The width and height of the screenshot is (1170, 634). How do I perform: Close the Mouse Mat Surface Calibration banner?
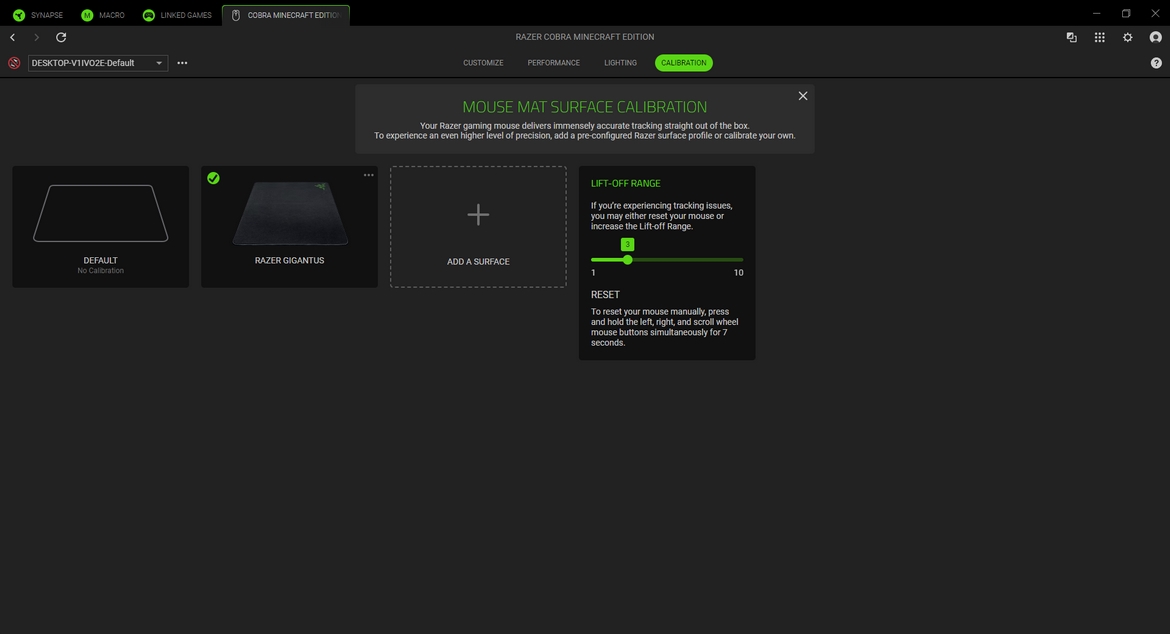click(x=803, y=96)
